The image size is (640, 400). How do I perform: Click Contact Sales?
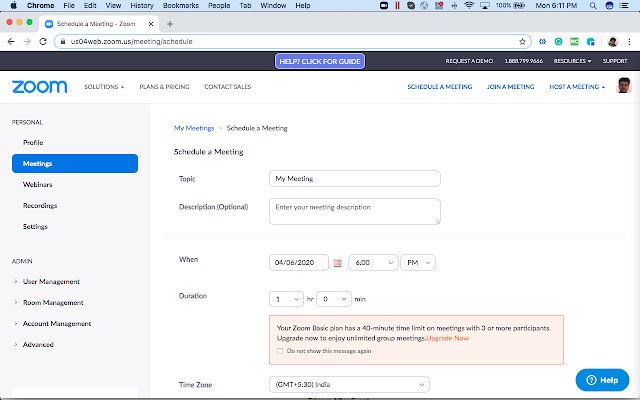[227, 87]
